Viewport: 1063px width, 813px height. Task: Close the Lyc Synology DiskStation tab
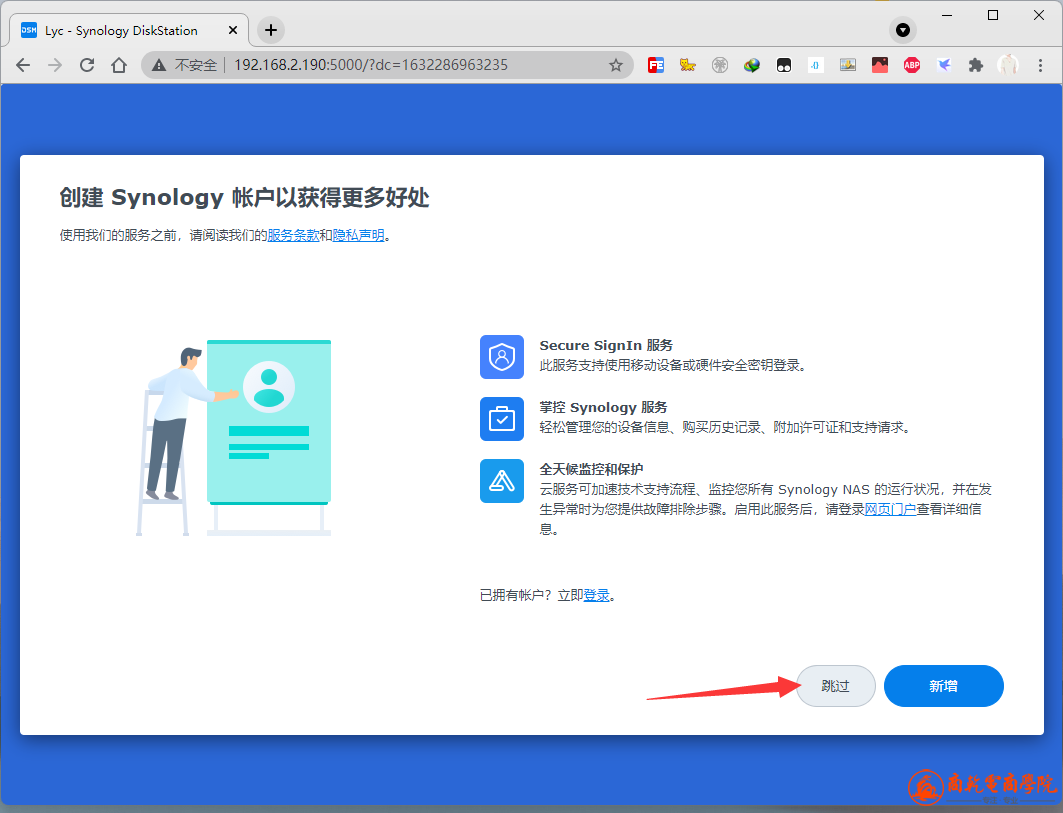coord(233,31)
